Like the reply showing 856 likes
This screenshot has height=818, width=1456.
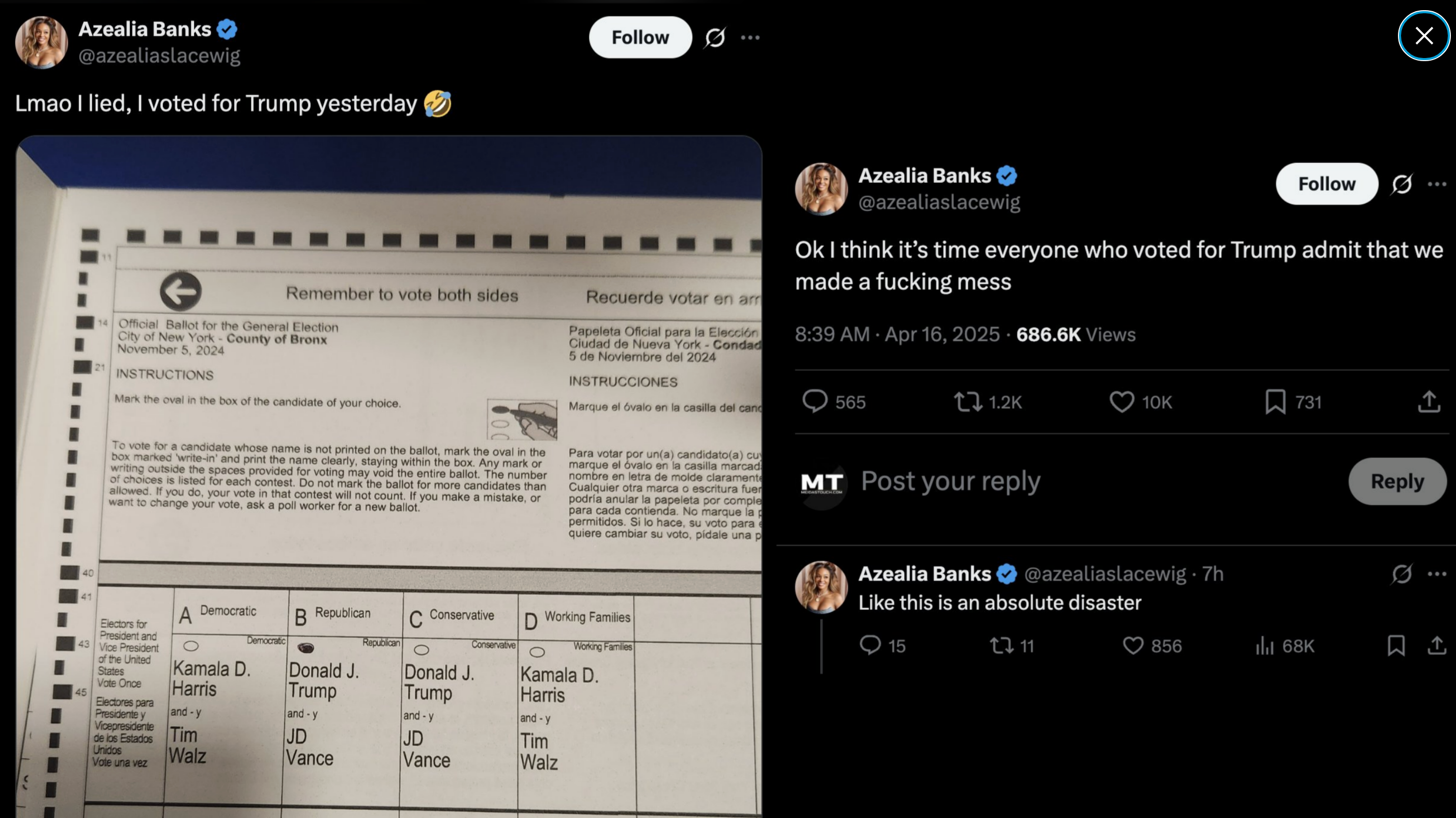tap(1133, 645)
